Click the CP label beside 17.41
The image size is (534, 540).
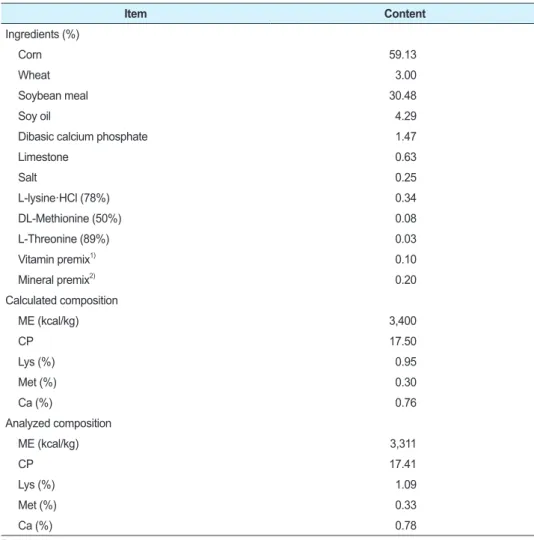pyautogui.click(x=26, y=464)
